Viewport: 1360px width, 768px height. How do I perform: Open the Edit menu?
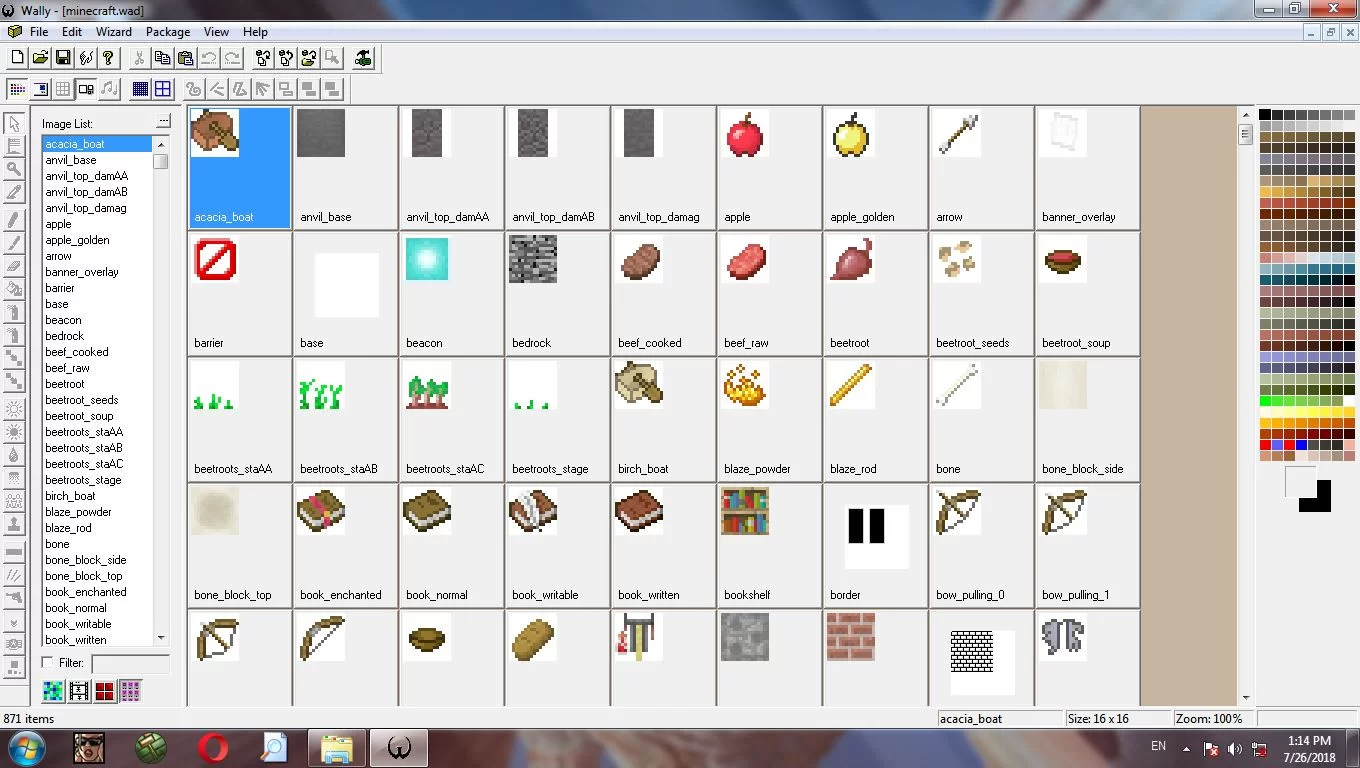(x=72, y=32)
